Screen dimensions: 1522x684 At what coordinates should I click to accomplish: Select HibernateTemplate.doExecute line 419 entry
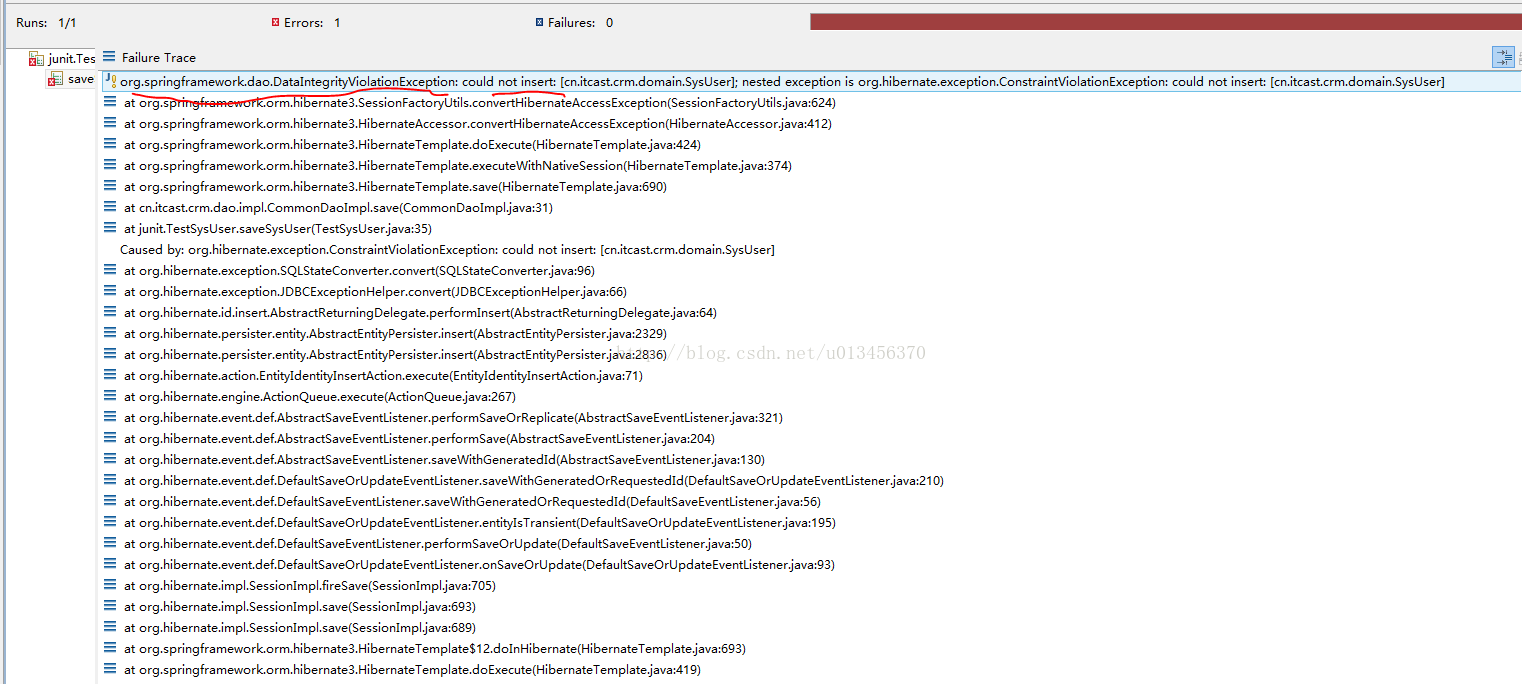412,670
